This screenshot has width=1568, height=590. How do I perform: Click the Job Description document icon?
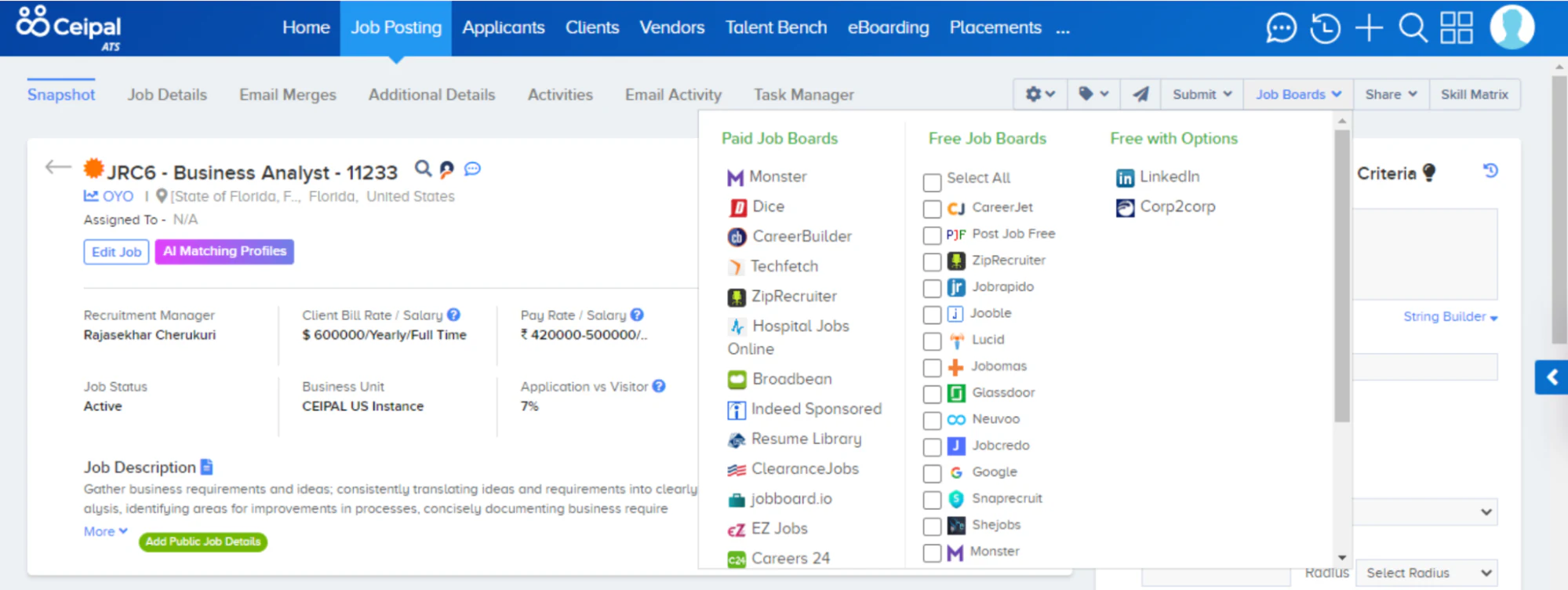pyautogui.click(x=206, y=467)
